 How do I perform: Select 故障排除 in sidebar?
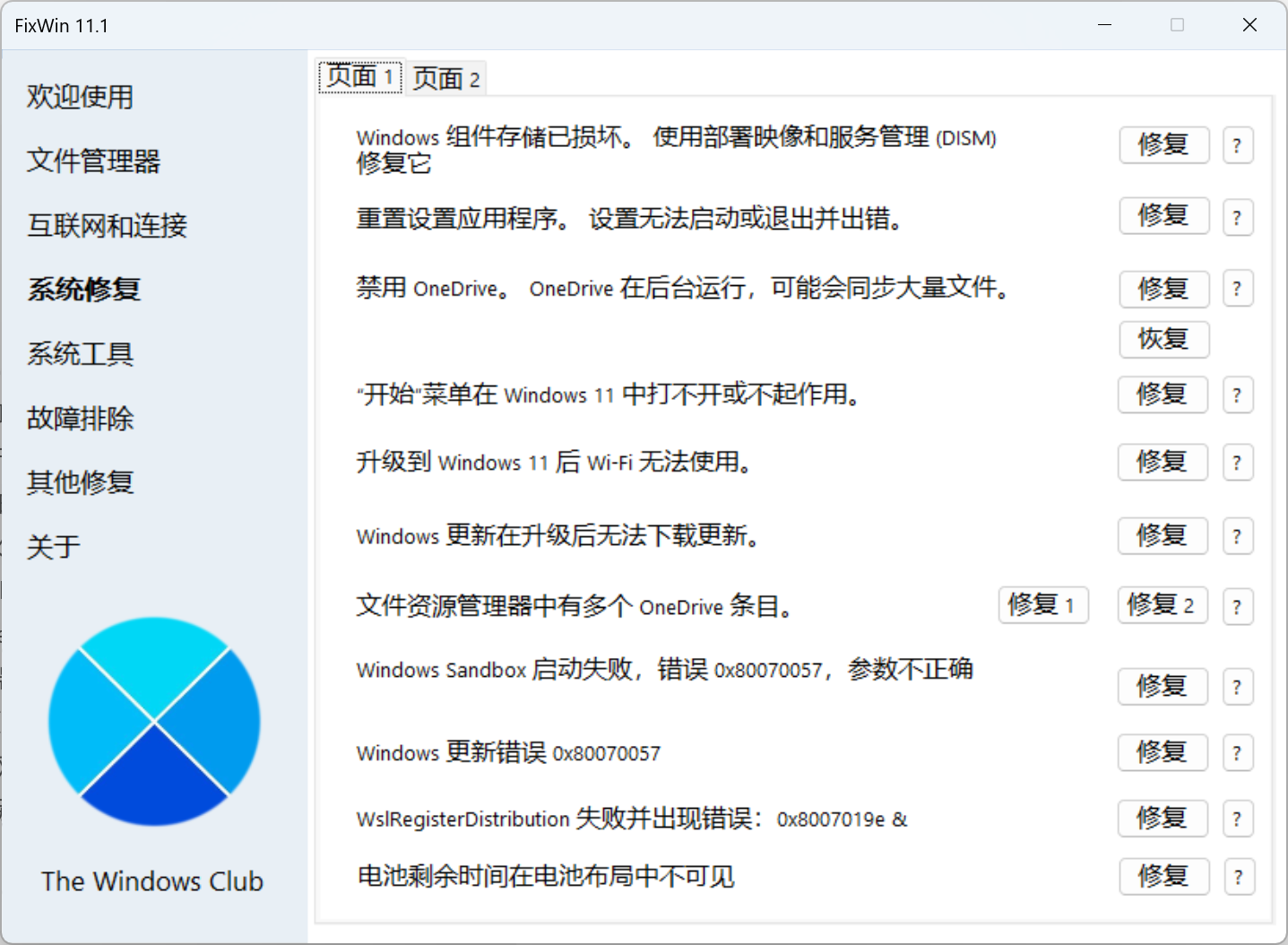point(81,419)
